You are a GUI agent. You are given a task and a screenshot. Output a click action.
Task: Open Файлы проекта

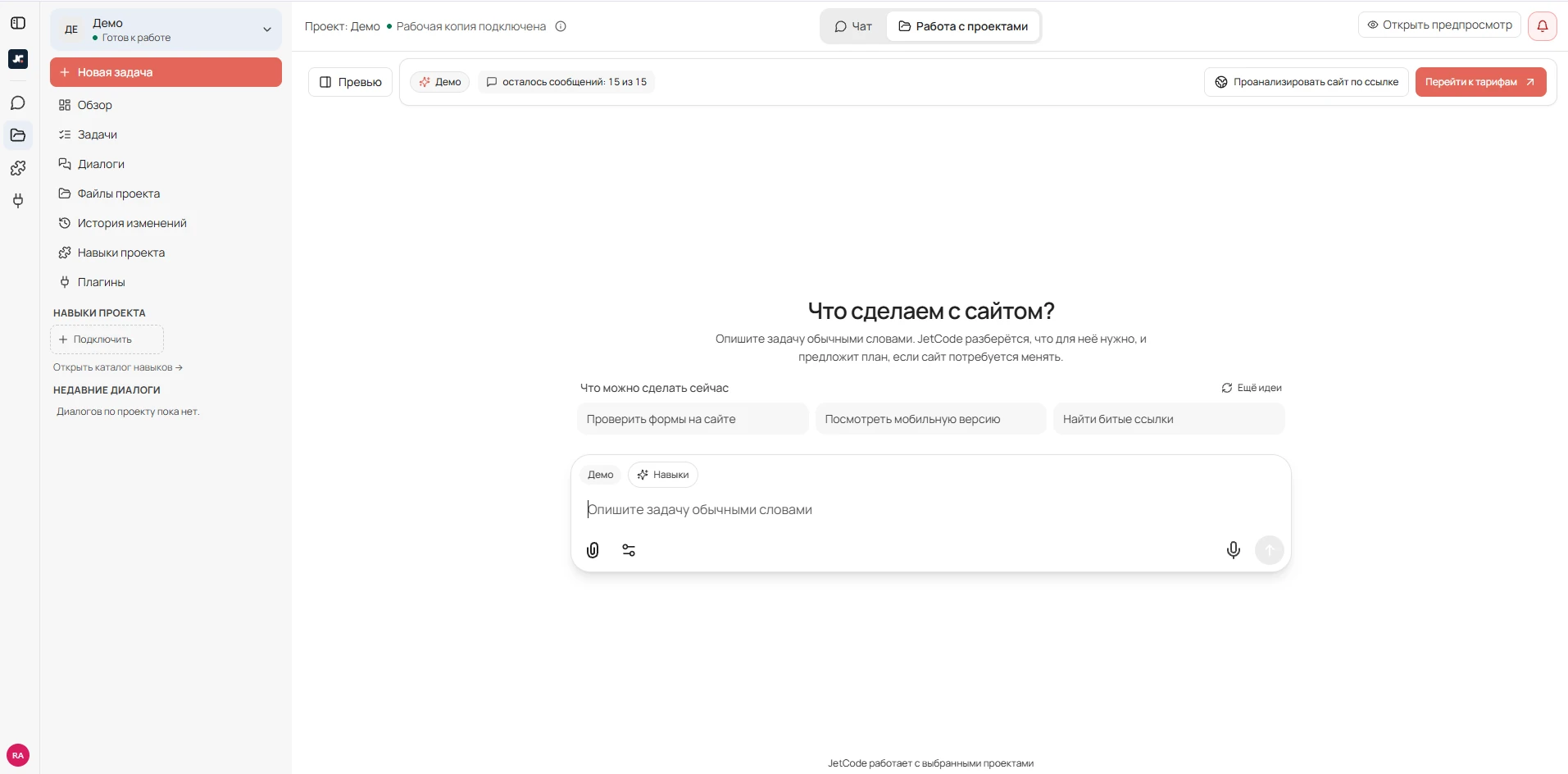(166, 193)
